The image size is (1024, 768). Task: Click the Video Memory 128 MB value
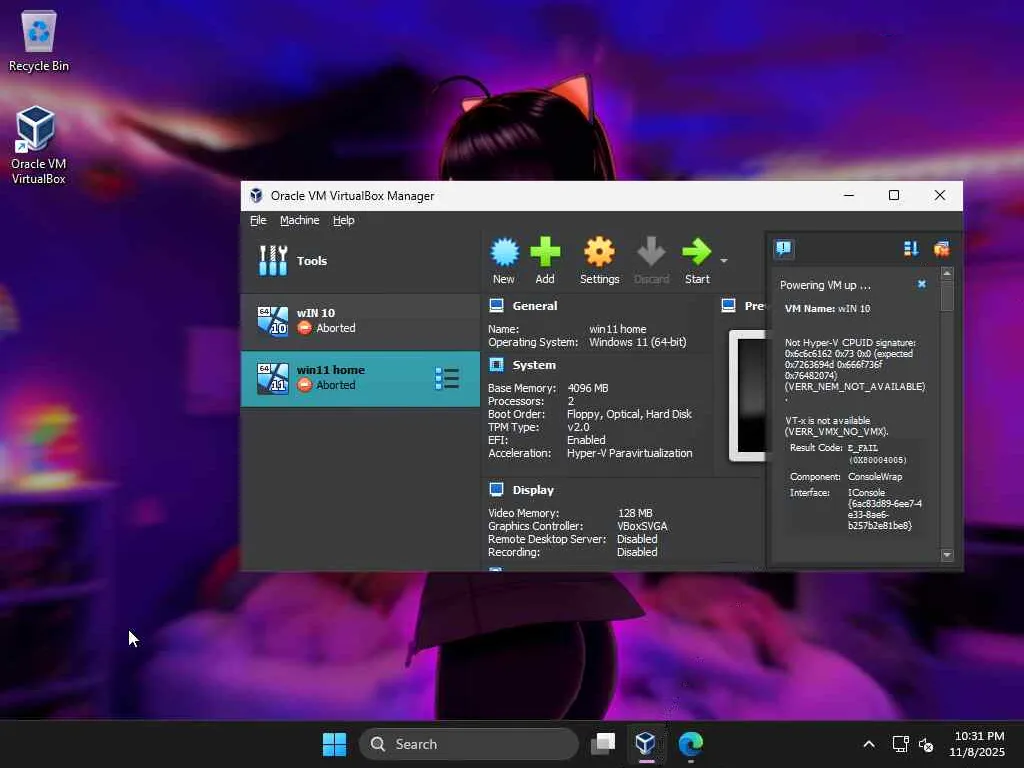(635, 513)
